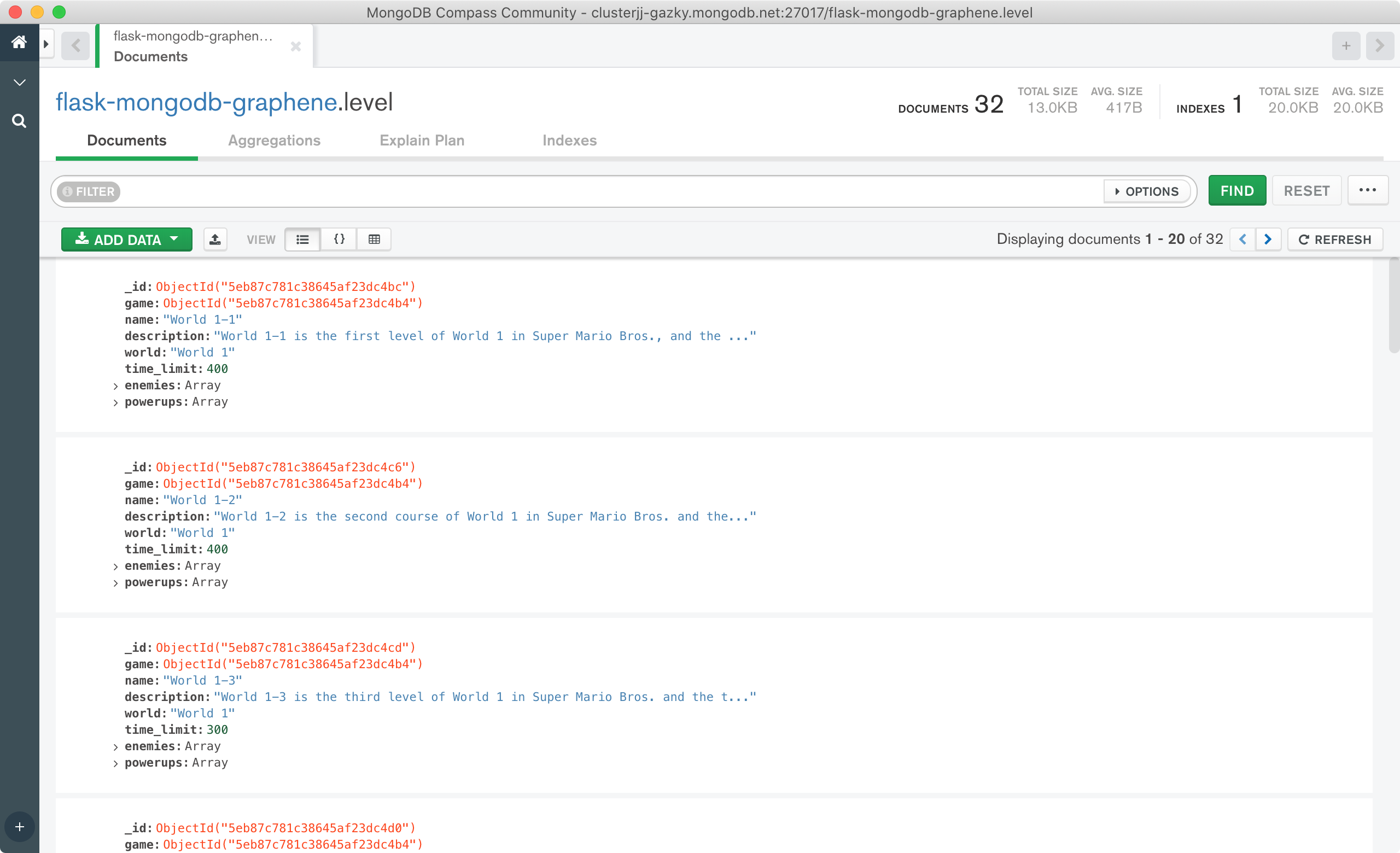Go to previous page of documents
This screenshot has height=853, width=1400.
coord(1242,239)
